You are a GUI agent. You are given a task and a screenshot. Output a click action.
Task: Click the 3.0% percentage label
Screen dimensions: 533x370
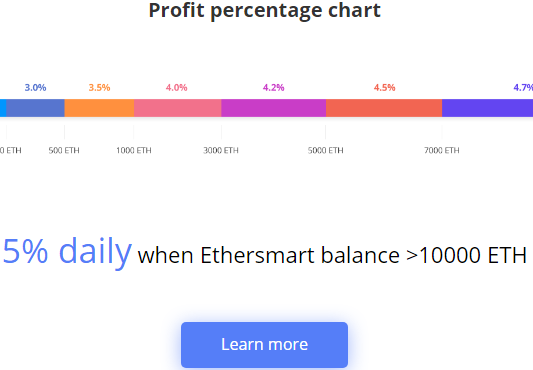click(35, 88)
